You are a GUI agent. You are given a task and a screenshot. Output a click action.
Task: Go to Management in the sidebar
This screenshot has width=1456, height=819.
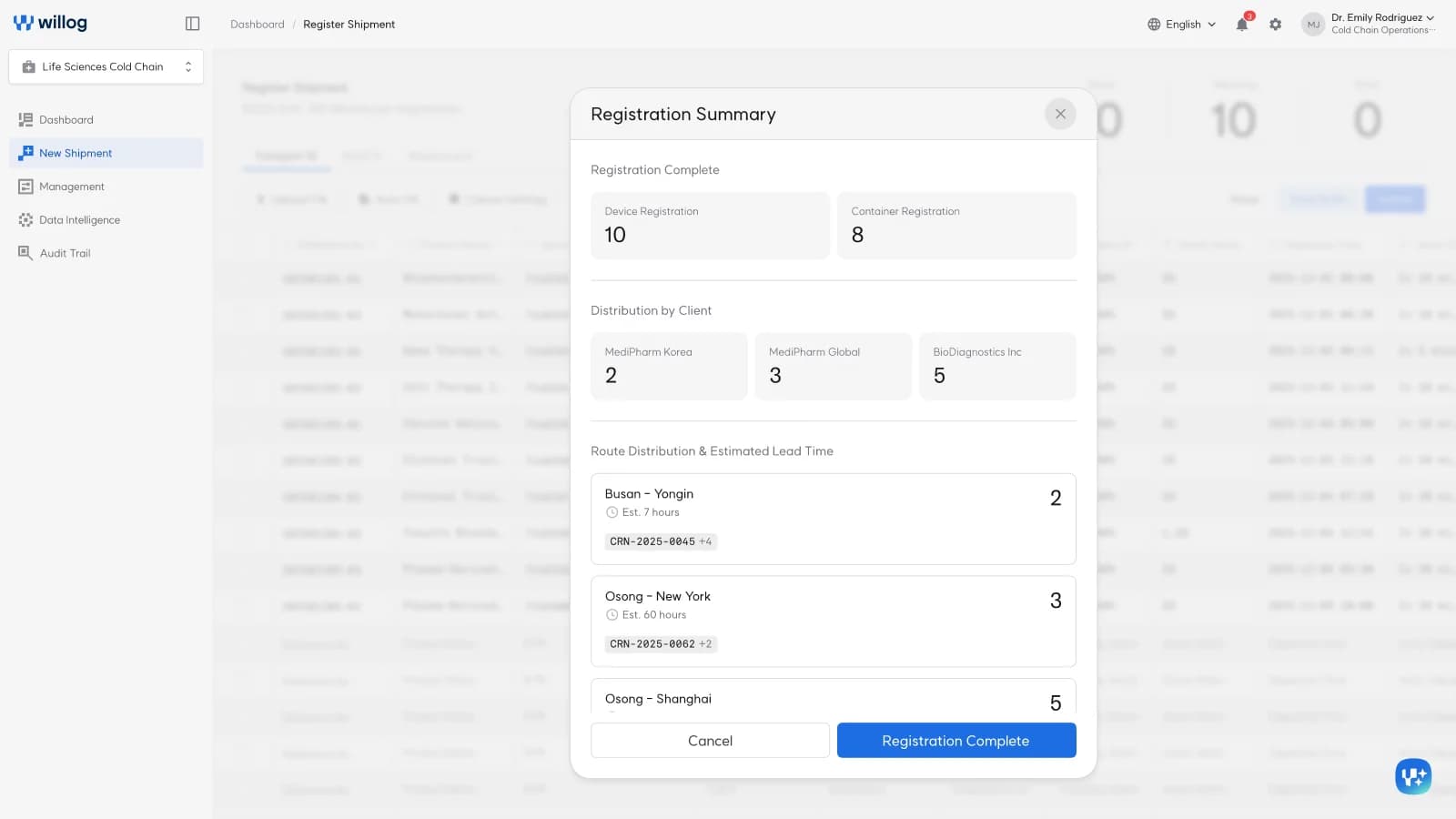click(106, 187)
